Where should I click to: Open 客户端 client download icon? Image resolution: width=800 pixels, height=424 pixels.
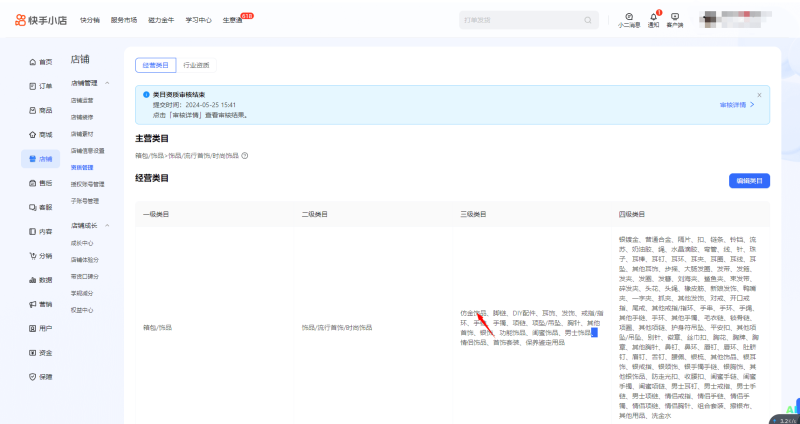click(675, 17)
